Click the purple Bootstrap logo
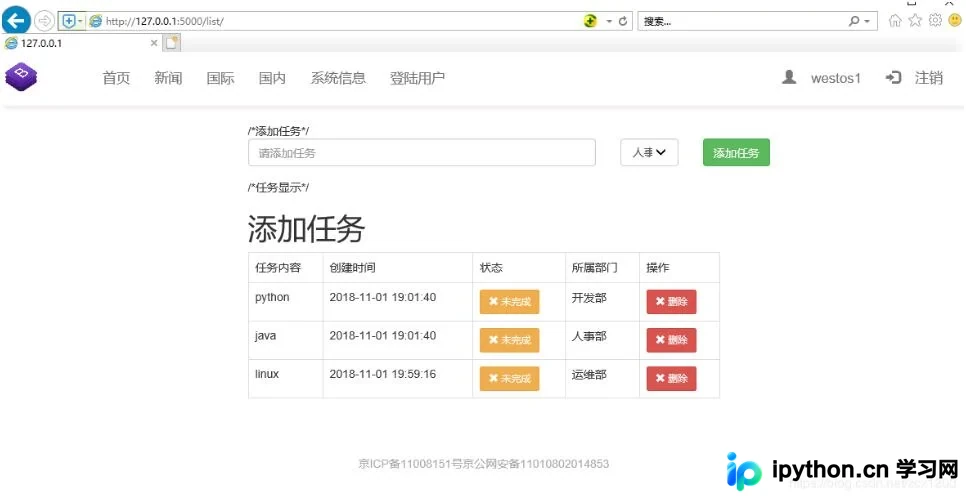This screenshot has height=500, width=966. pos(21,77)
